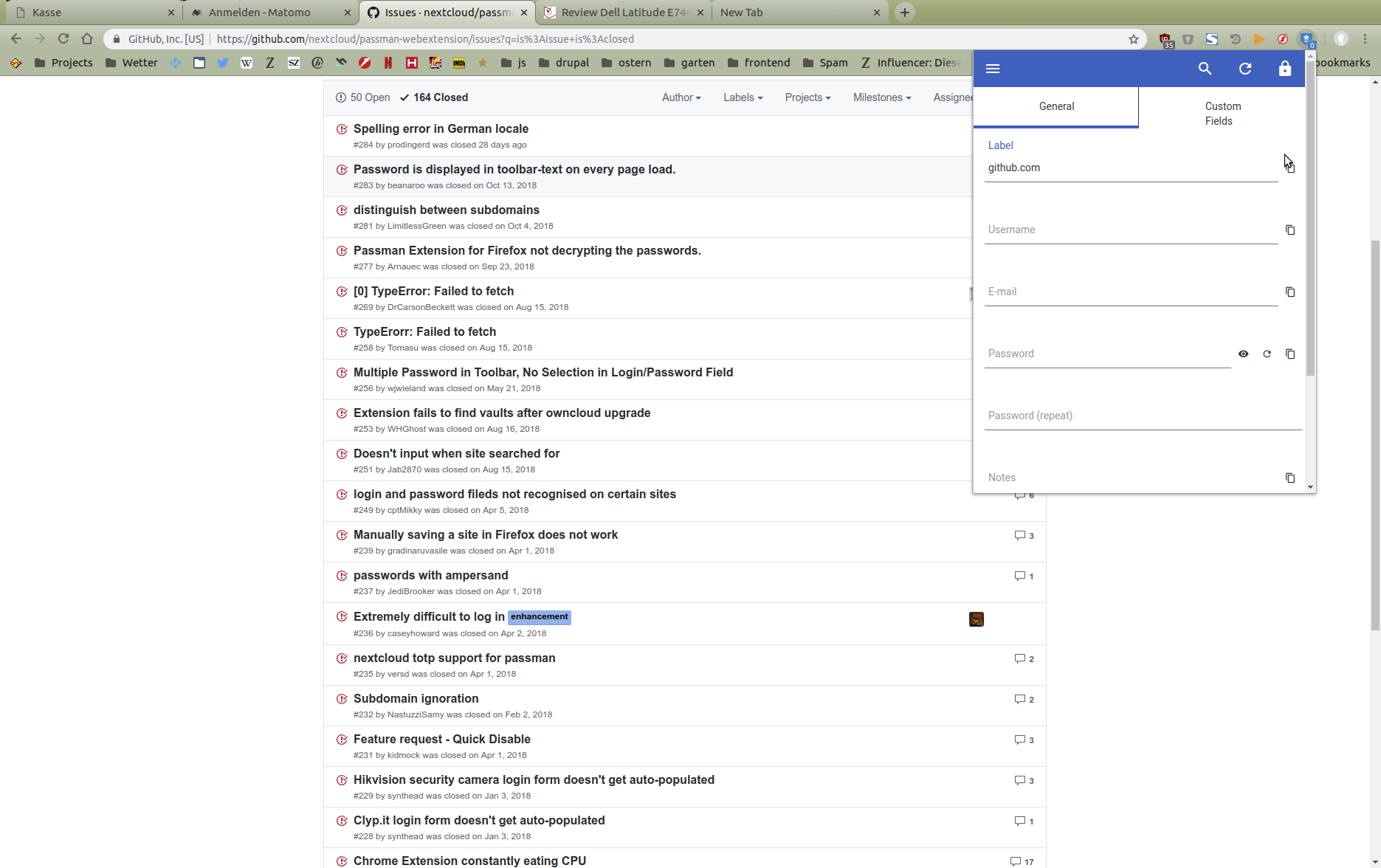Open the drupal bookmark folder
This screenshot has width=1381, height=868.
[564, 63]
